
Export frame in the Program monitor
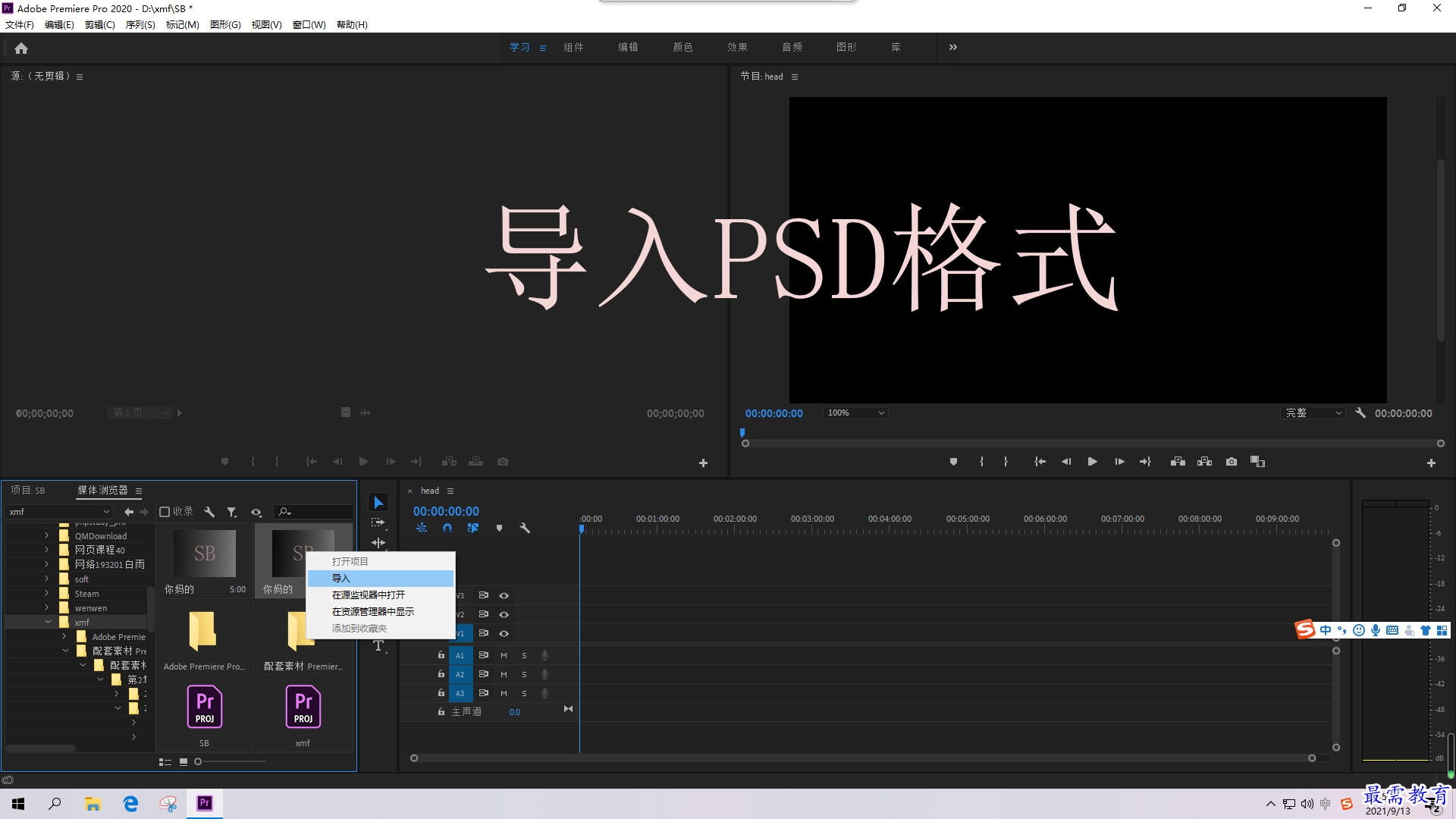pos(1232,461)
